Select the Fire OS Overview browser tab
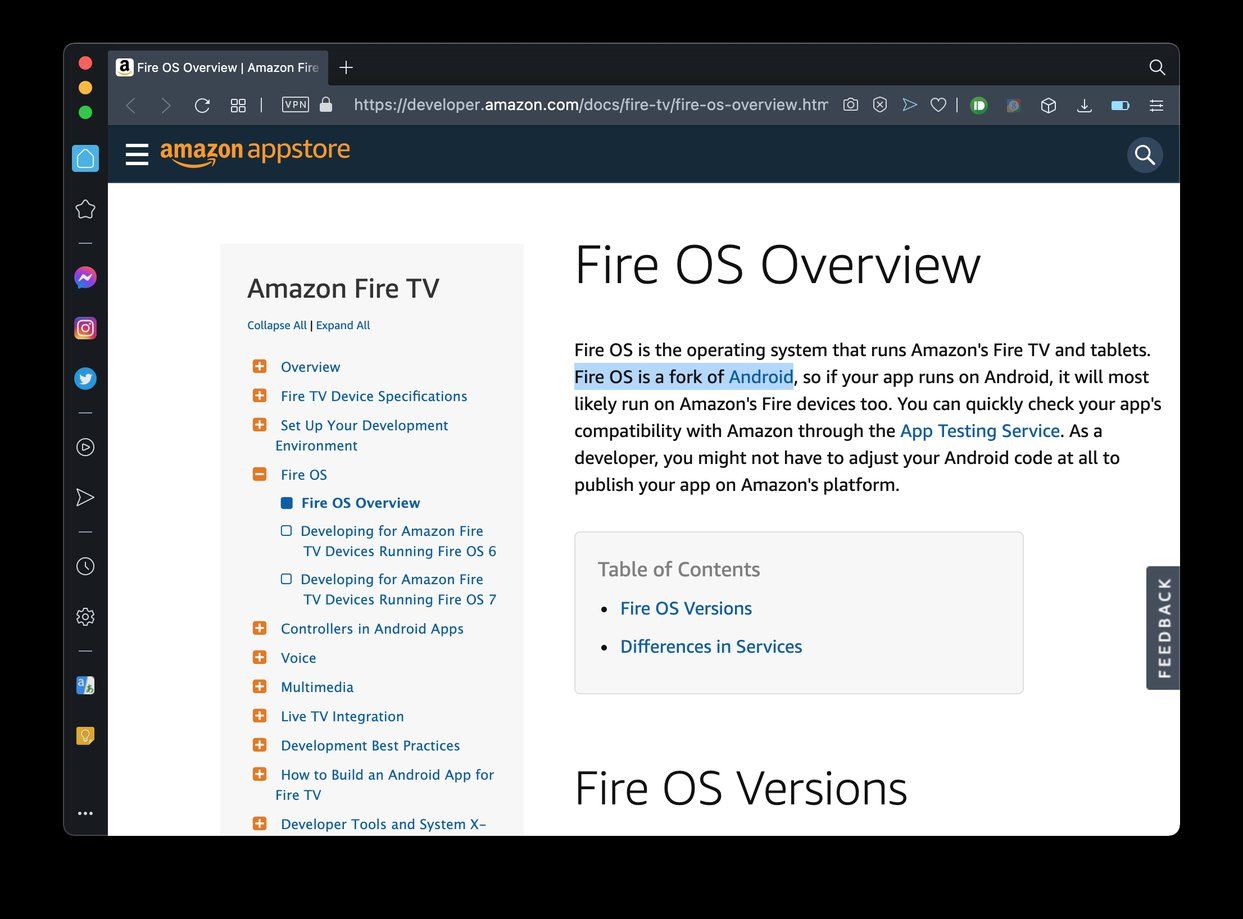1243x919 pixels. click(x=218, y=68)
